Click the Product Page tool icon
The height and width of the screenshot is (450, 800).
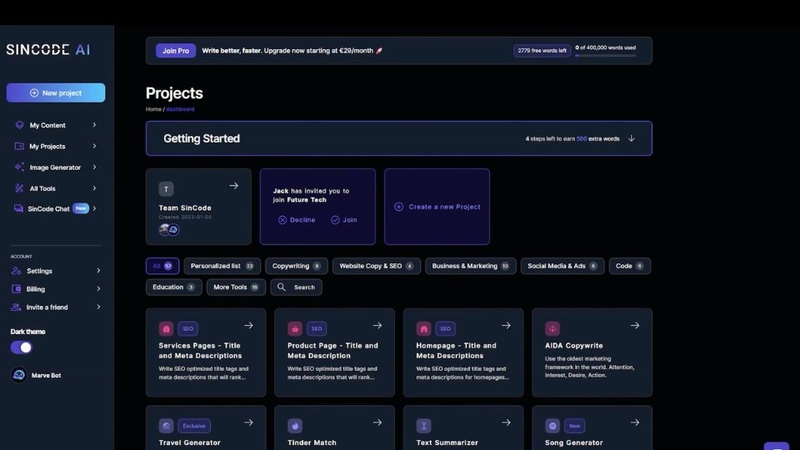[294, 329]
